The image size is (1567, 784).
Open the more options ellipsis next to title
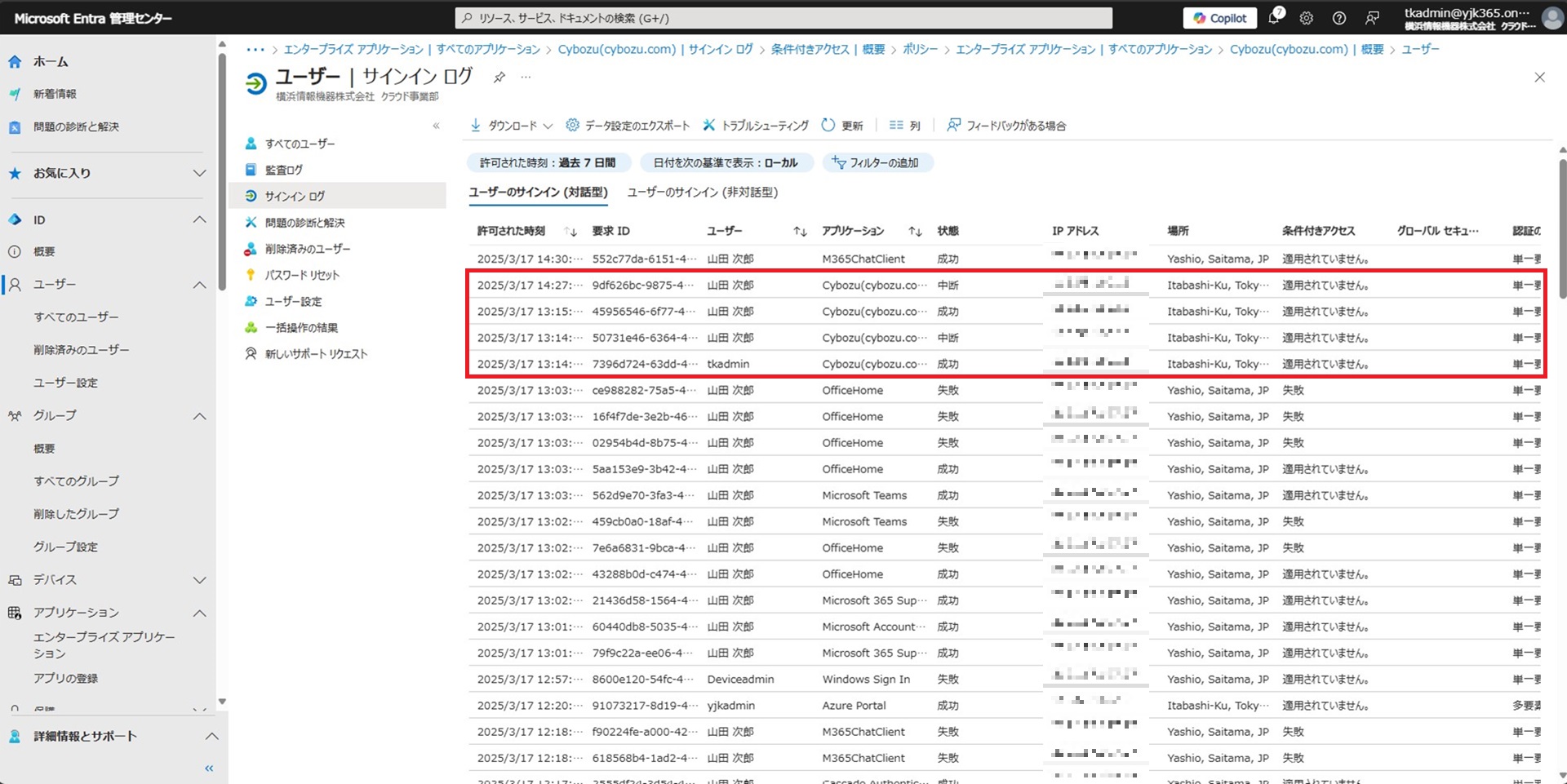coord(526,77)
